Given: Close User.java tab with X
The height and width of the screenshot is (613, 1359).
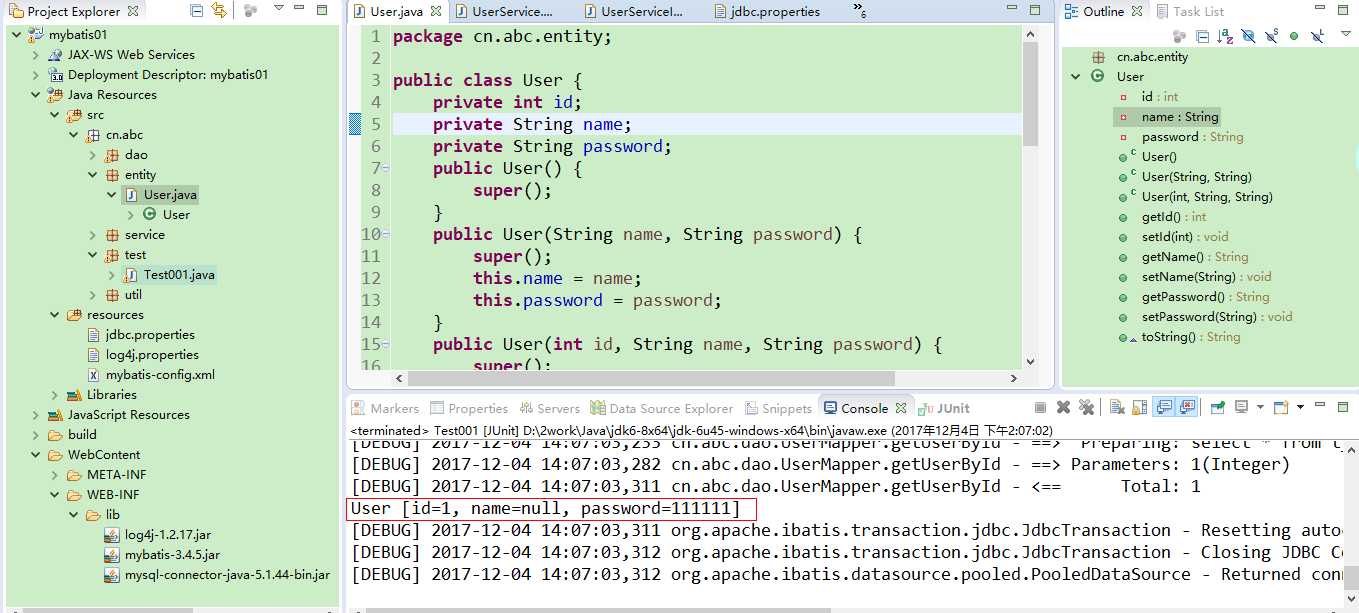Looking at the screenshot, I should click(436, 12).
